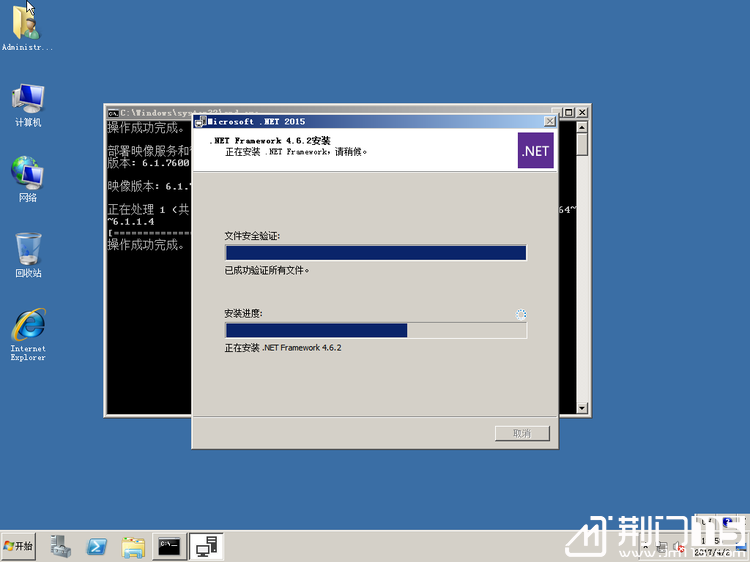Launch PowerShell from taskbar
This screenshot has width=750, height=562.
[97, 546]
